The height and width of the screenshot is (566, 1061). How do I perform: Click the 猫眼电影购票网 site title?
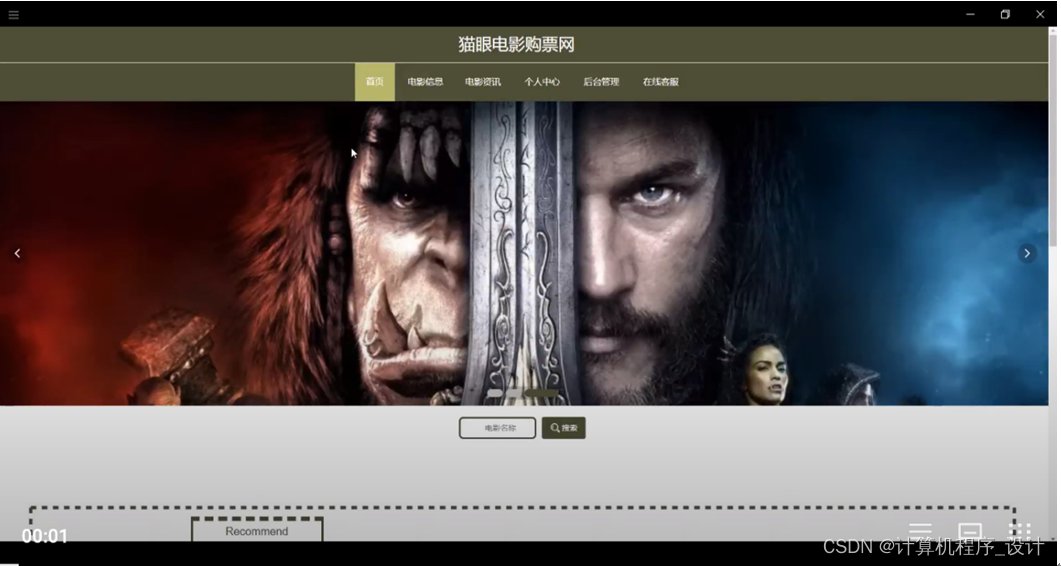click(516, 45)
